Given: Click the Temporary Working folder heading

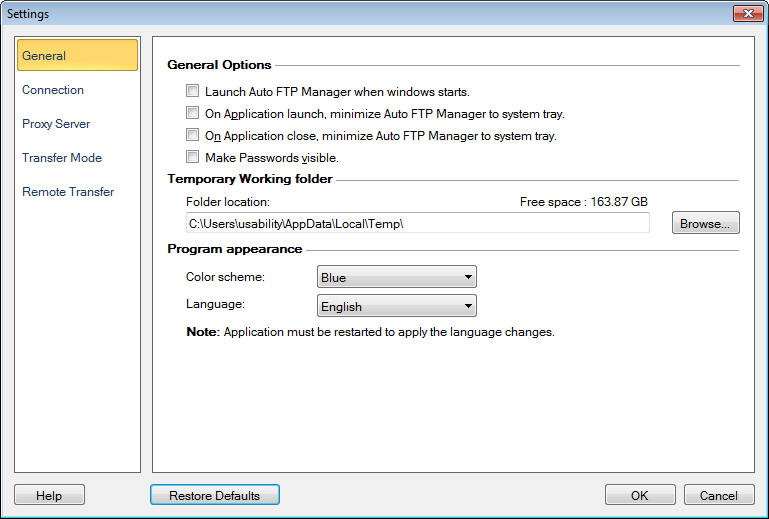Looking at the screenshot, I should 250,179.
